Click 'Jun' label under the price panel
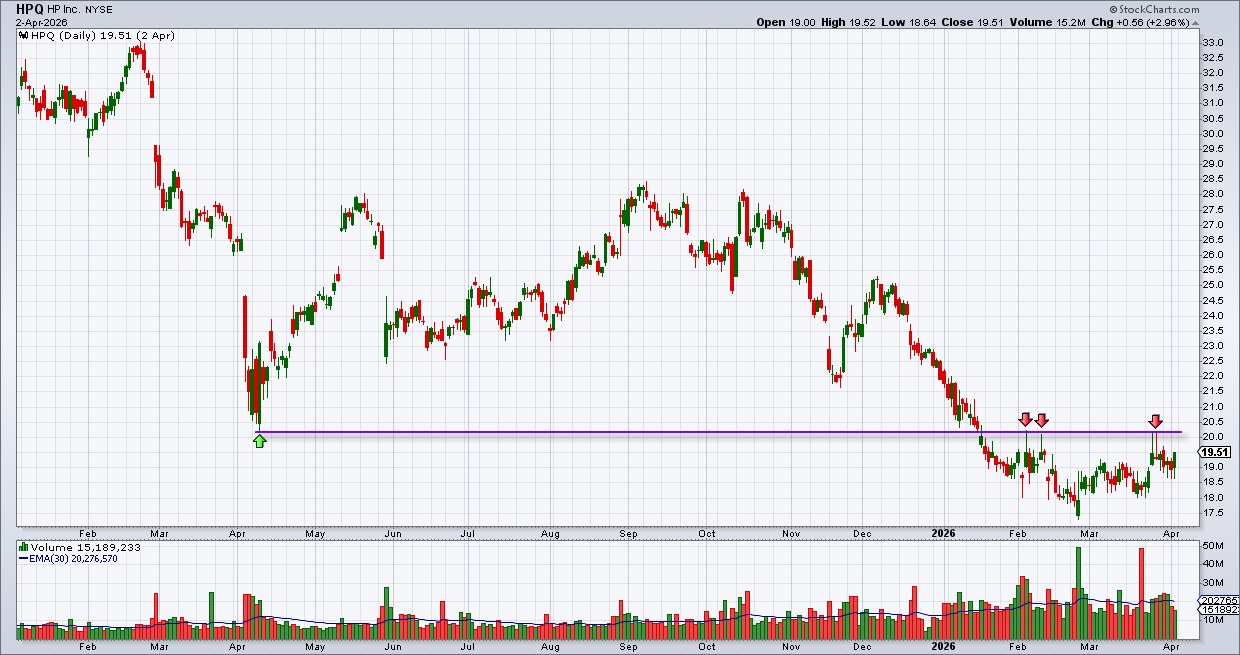Screen dimensions: 1240x655 (x=393, y=534)
